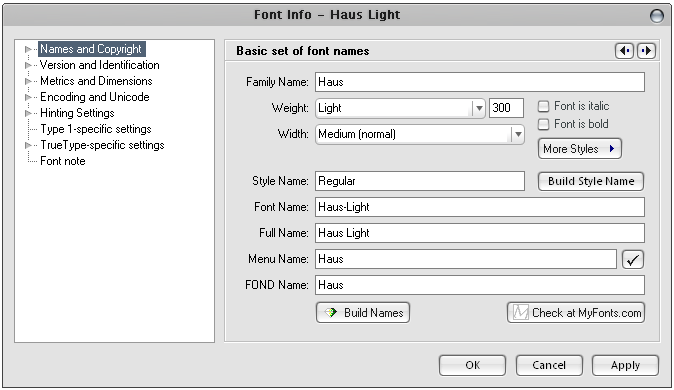Click the window control orb in title bar

click(656, 15)
